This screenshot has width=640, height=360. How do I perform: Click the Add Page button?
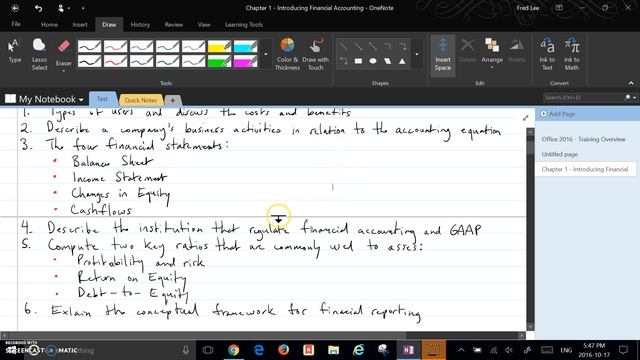[558, 114]
